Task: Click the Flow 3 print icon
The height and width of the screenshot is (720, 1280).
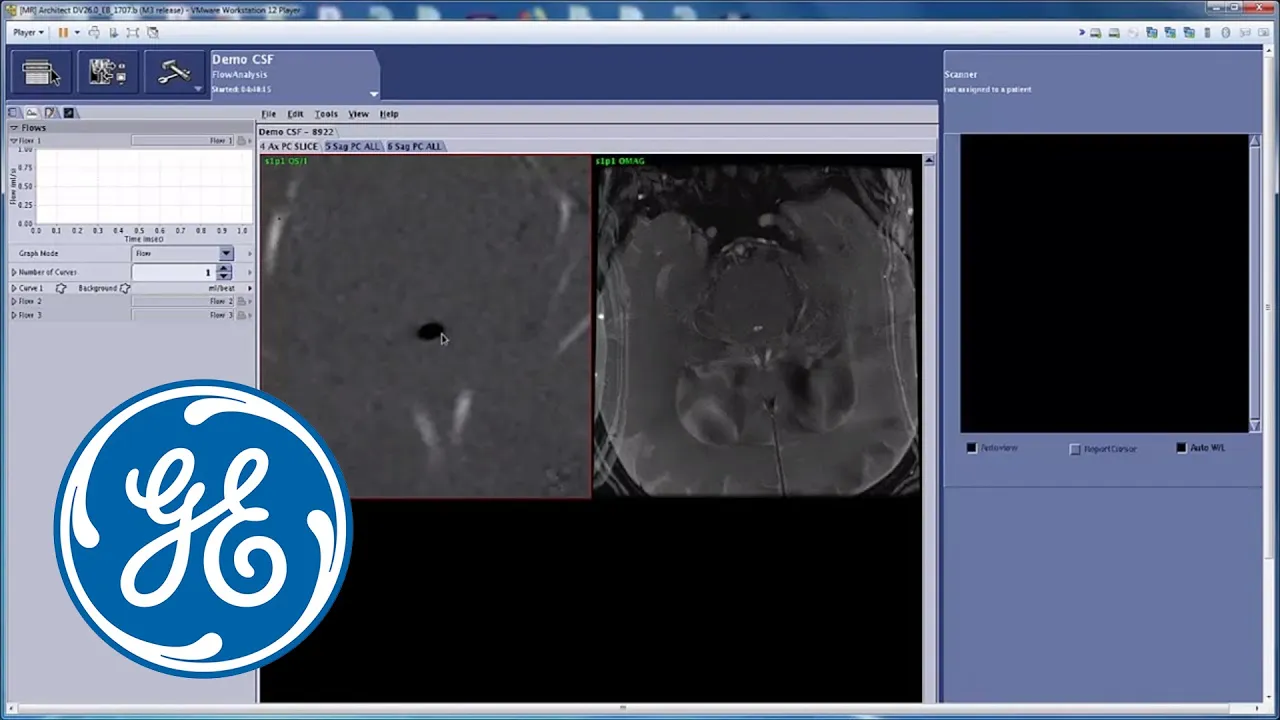Action: [x=240, y=315]
